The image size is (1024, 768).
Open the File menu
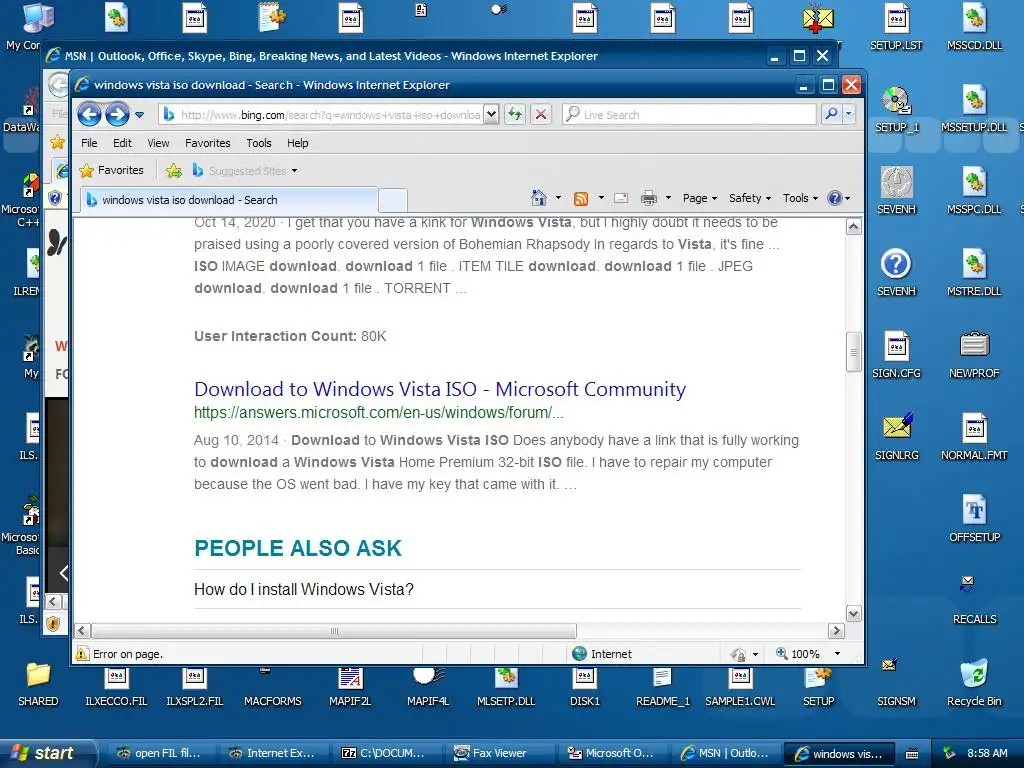coord(89,143)
